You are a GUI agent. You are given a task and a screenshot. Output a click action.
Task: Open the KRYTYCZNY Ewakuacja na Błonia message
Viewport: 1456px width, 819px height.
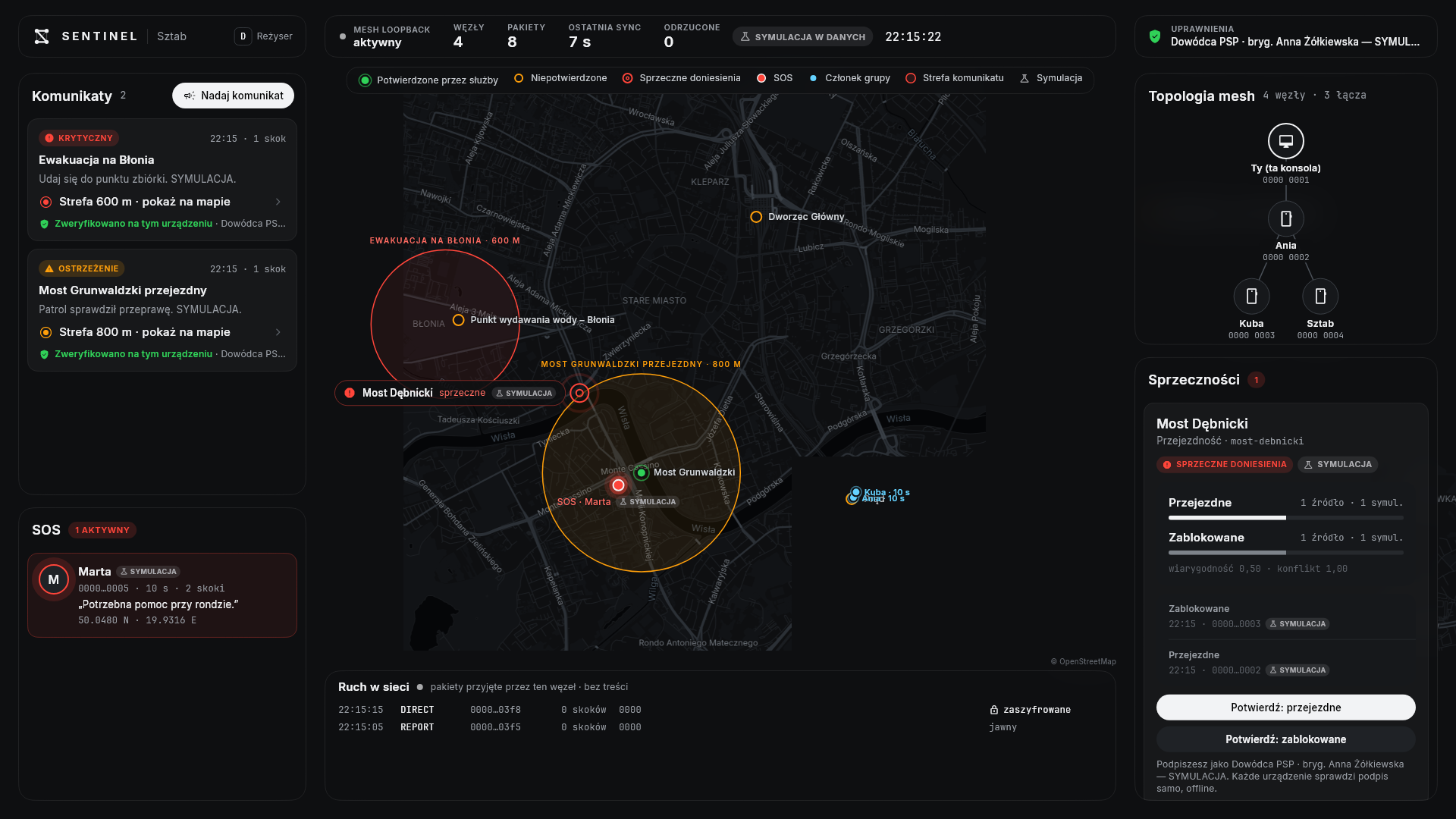coord(162,180)
